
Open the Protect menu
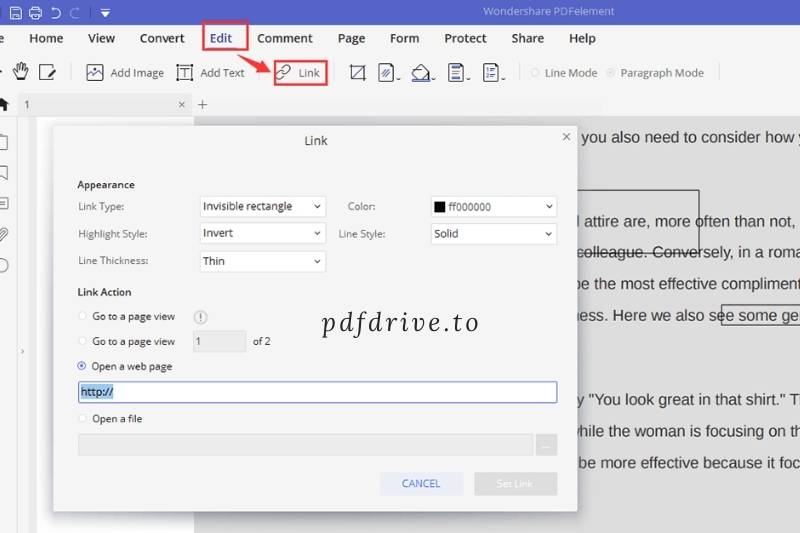pyautogui.click(x=465, y=38)
